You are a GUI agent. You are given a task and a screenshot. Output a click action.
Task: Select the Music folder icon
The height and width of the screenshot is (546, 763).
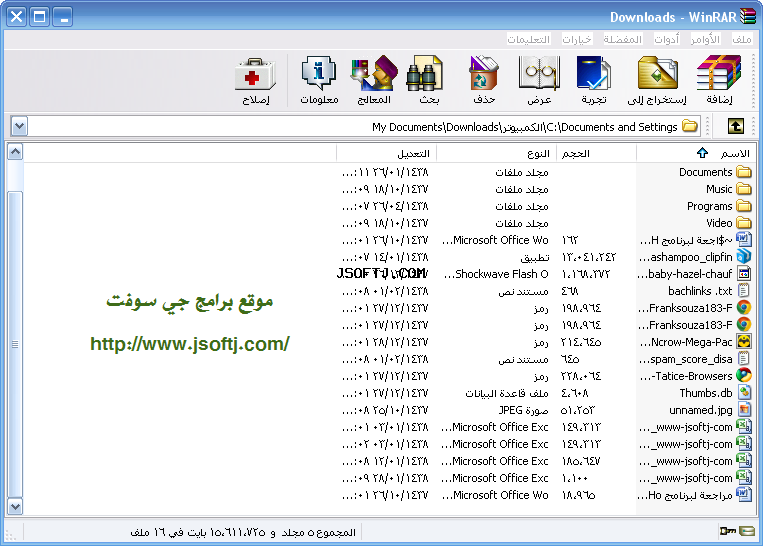pyautogui.click(x=744, y=189)
